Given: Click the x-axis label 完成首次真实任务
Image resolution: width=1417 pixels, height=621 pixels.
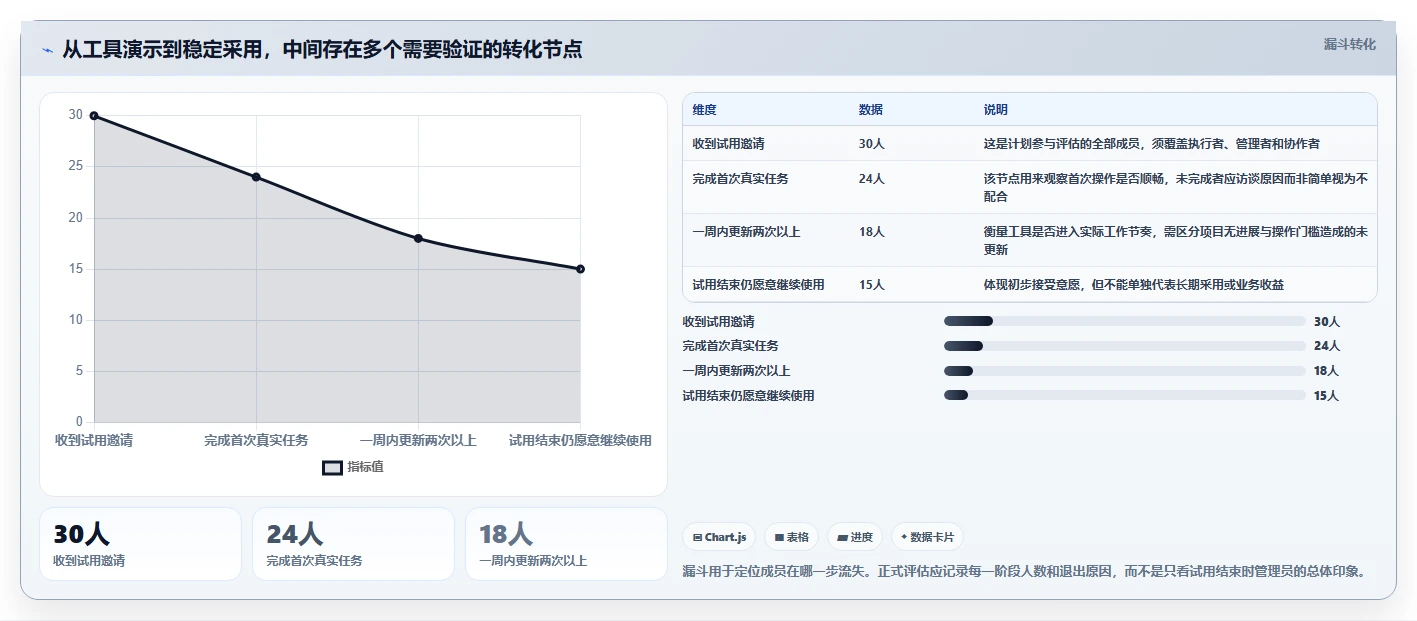Looking at the screenshot, I should (256, 440).
